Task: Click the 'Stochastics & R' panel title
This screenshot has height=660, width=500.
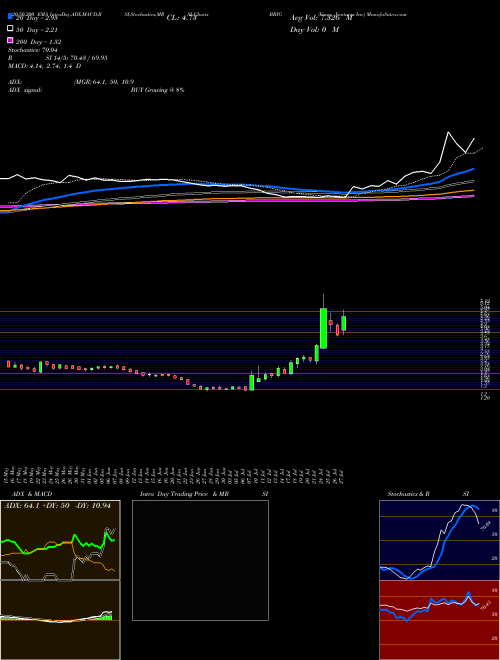Action: point(408,494)
